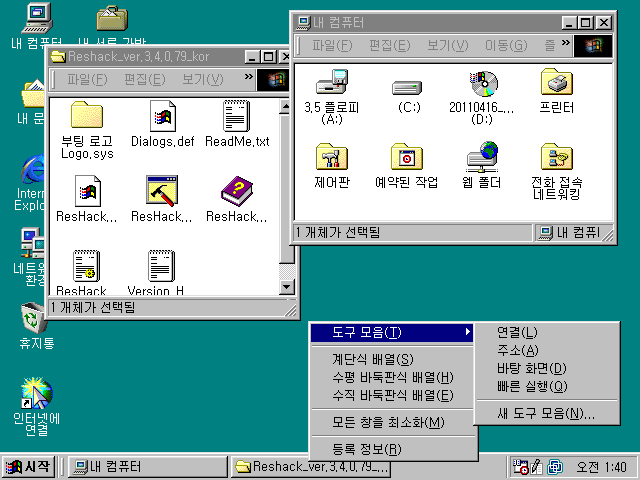The width and height of the screenshot is (640, 480).
Task: Choose 새 도구 모음(N)... from submenu
Action: pyautogui.click(x=547, y=413)
